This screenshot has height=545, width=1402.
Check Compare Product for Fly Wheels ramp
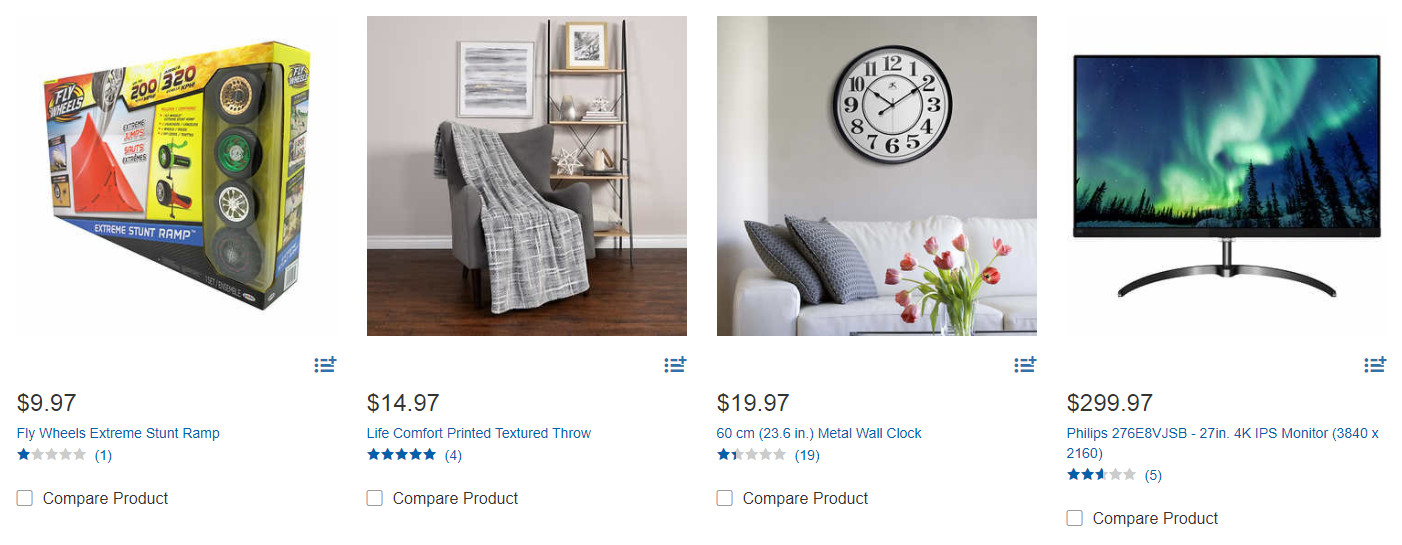(x=25, y=498)
